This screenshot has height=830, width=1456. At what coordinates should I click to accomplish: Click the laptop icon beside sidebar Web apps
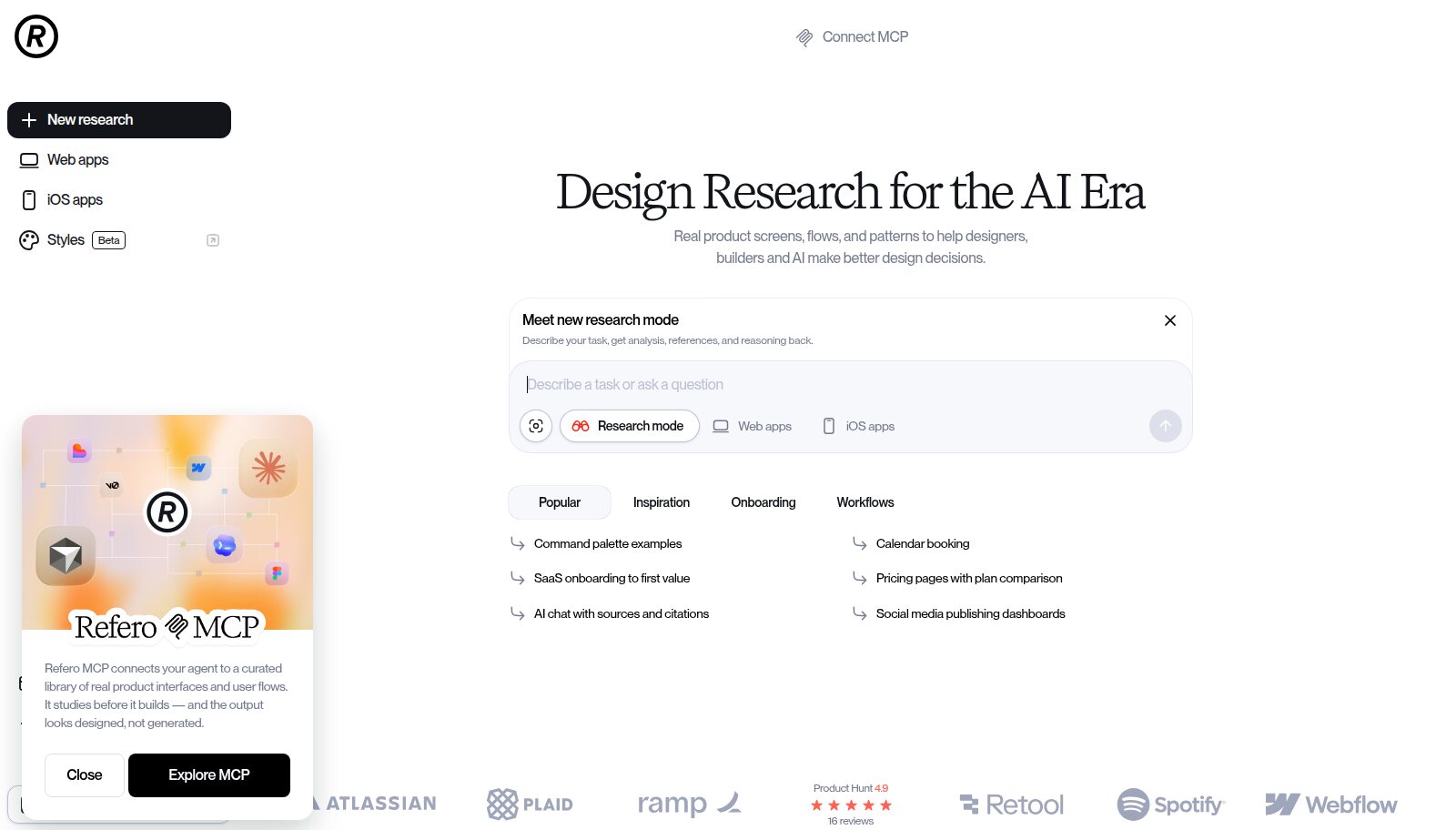[x=29, y=160]
